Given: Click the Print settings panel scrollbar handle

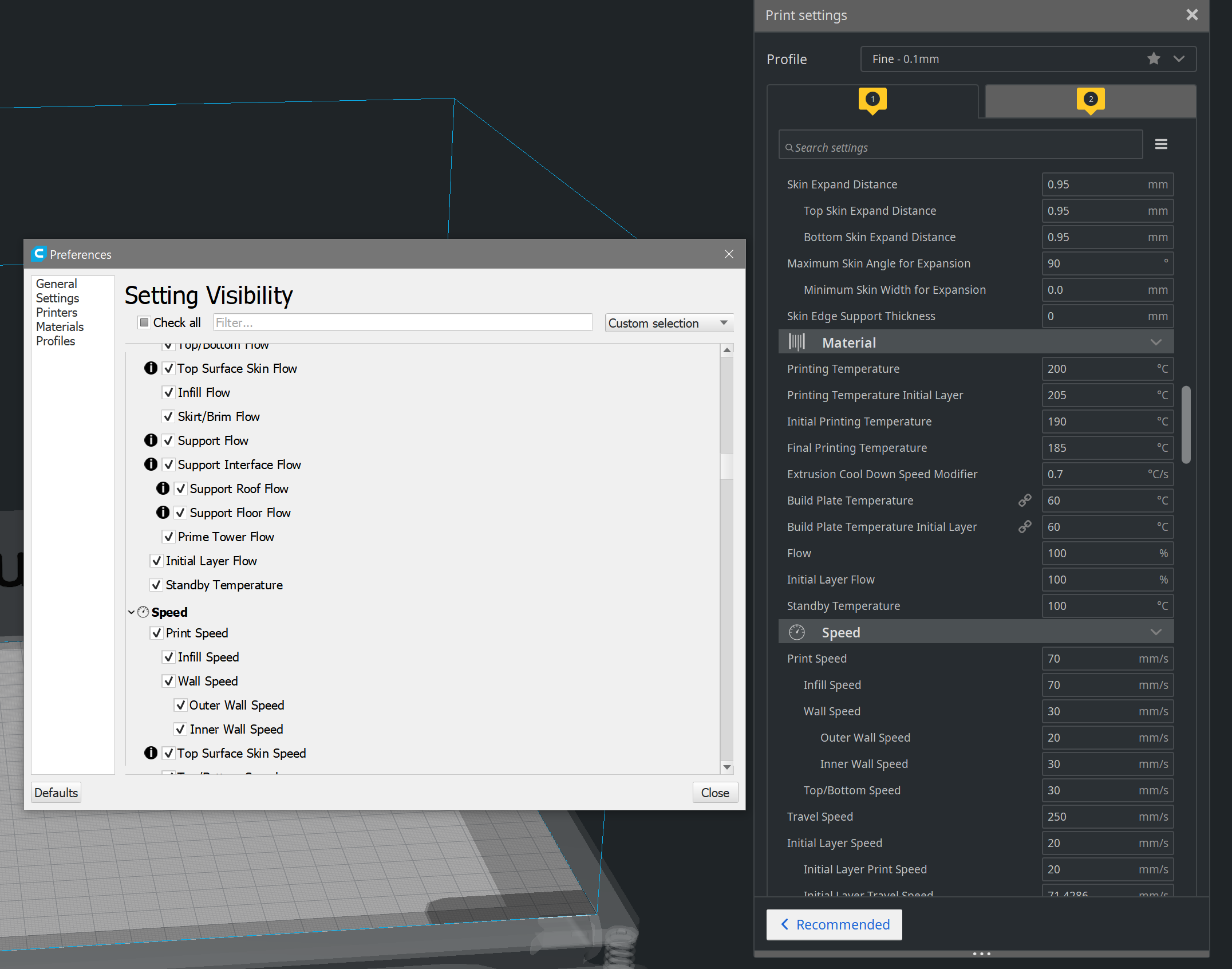Looking at the screenshot, I should coord(1186,424).
